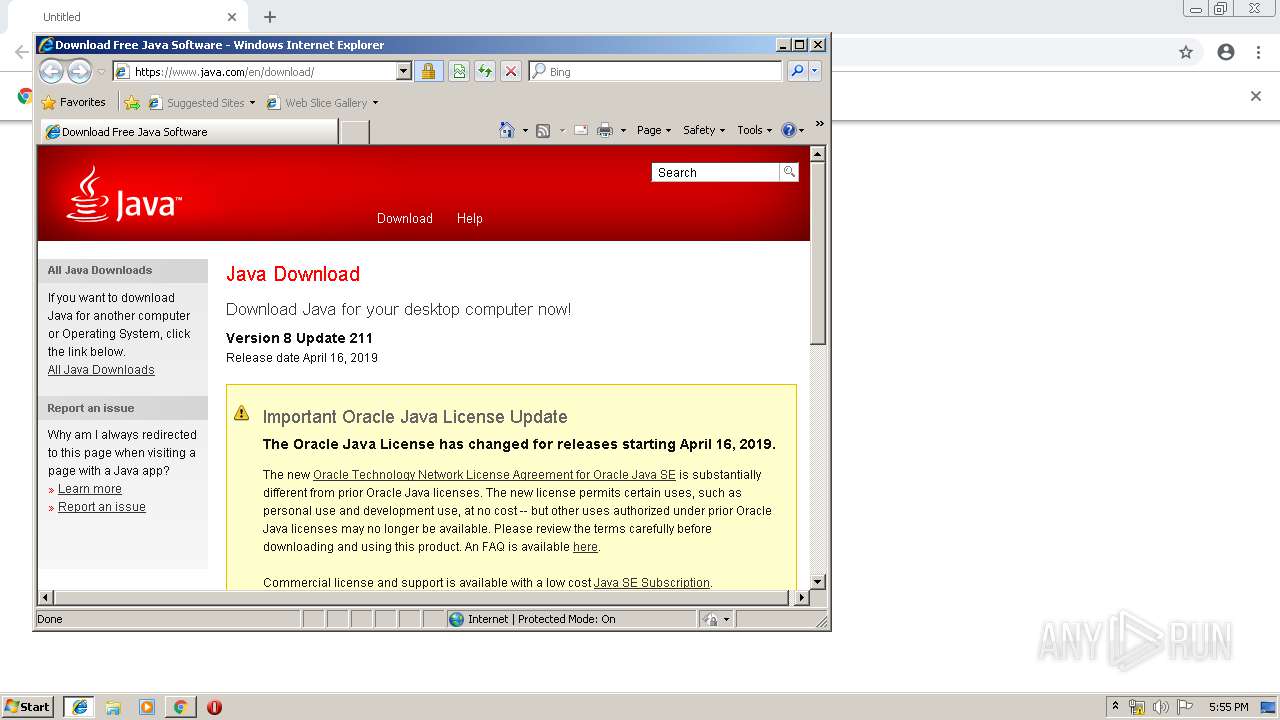Open Chrome profile avatar icon

click(1226, 52)
